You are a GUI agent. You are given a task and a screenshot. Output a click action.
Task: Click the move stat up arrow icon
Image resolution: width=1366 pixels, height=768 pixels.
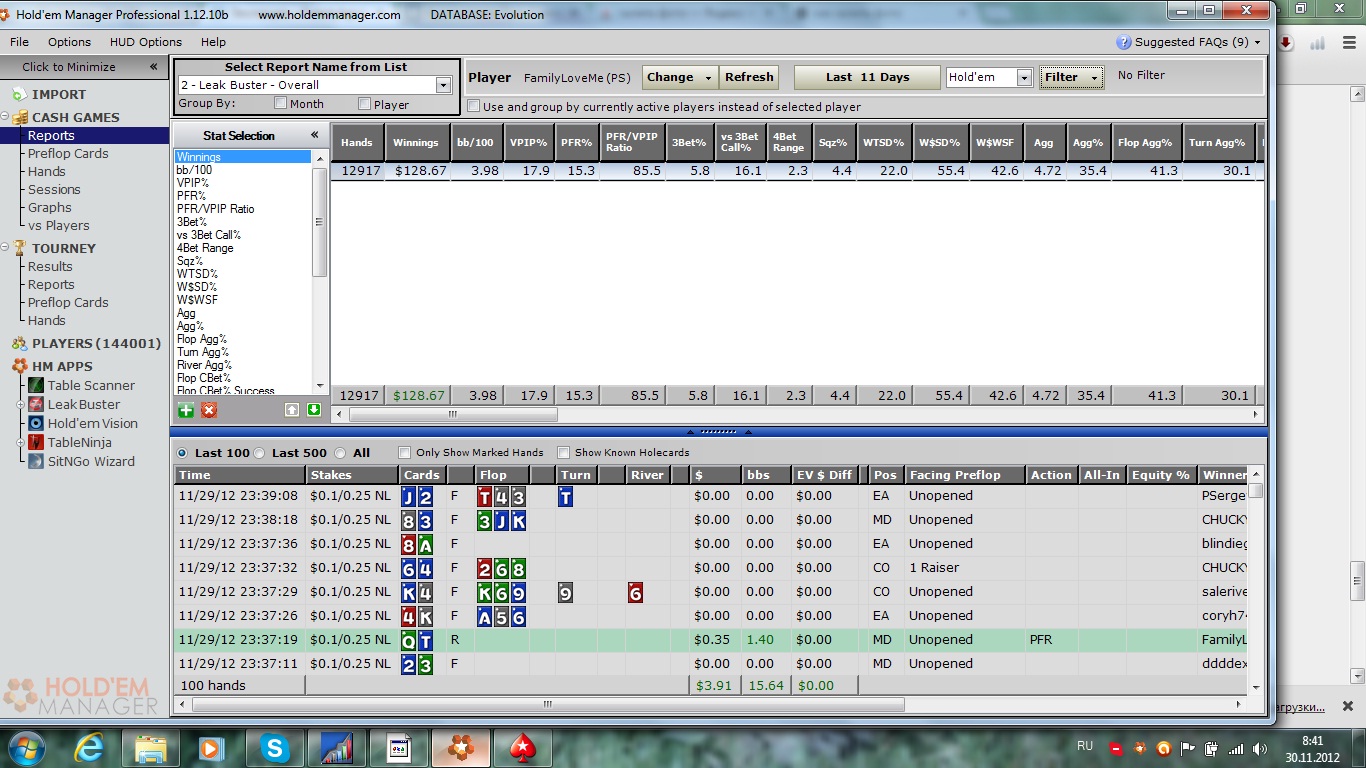click(291, 410)
